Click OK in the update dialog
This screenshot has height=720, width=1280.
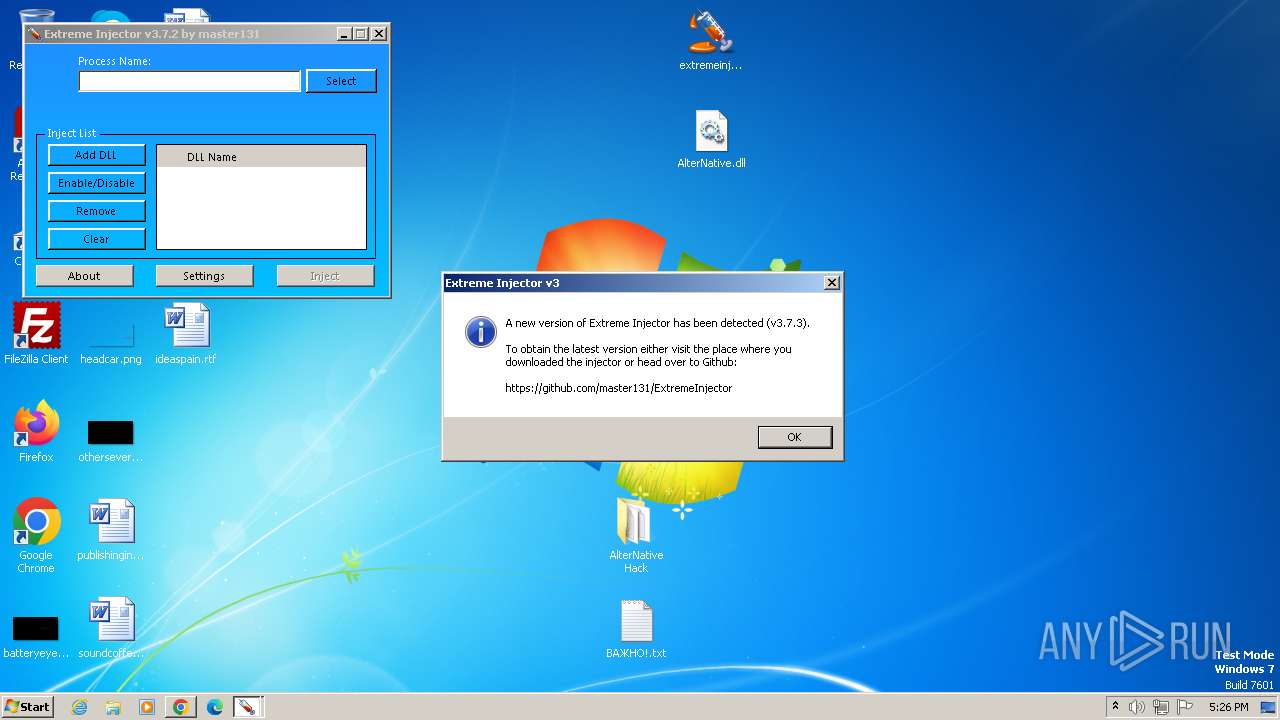[x=795, y=437]
